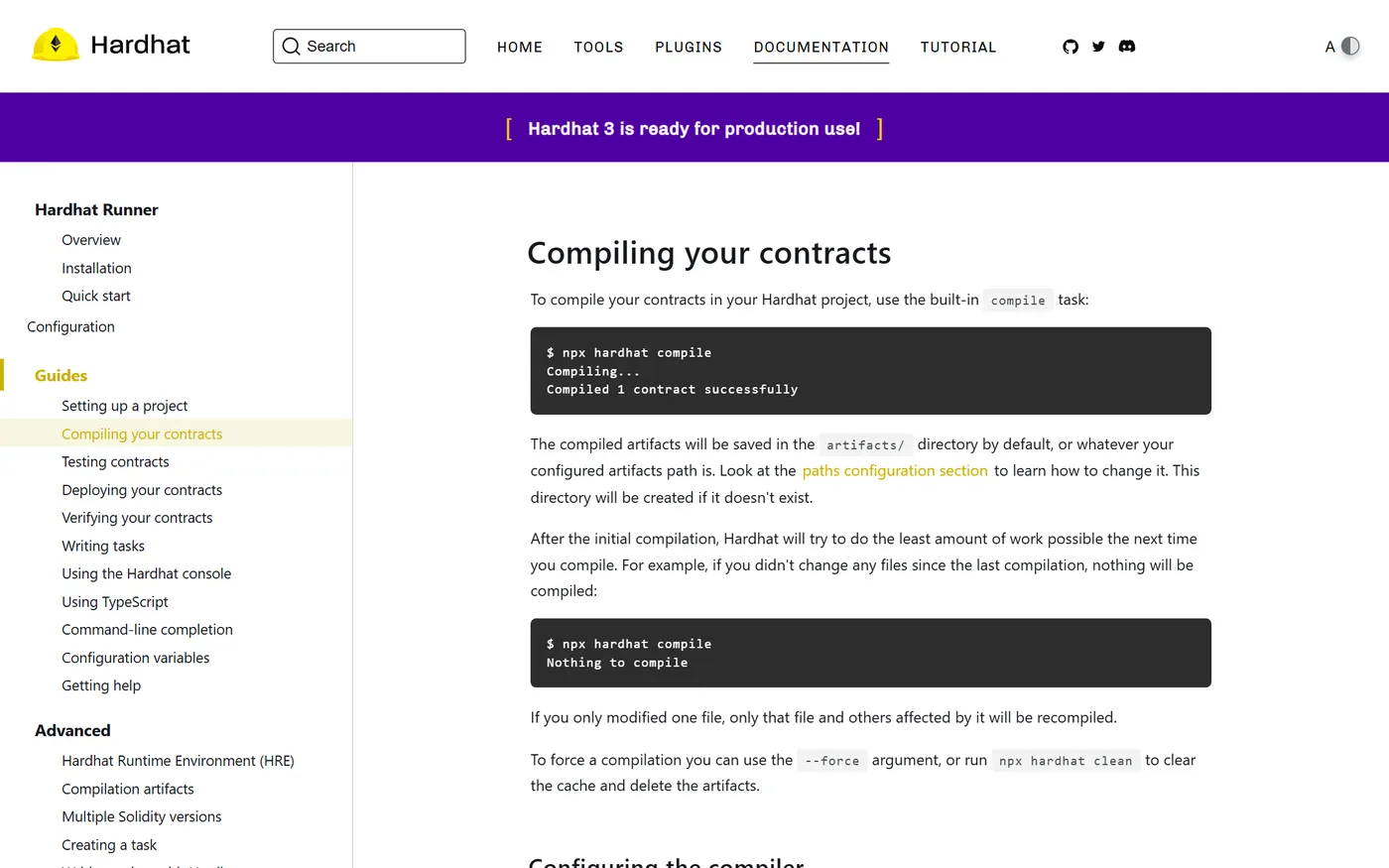Click the 'Compiled 1 contract successfully' line
This screenshot has height=868, width=1389.
point(672,390)
